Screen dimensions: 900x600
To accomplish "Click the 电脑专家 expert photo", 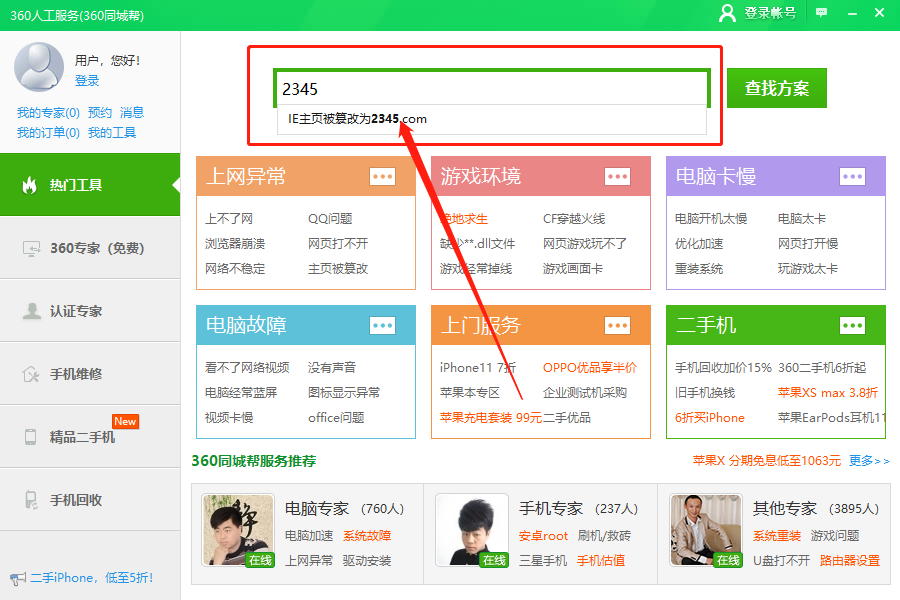I will click(x=238, y=530).
